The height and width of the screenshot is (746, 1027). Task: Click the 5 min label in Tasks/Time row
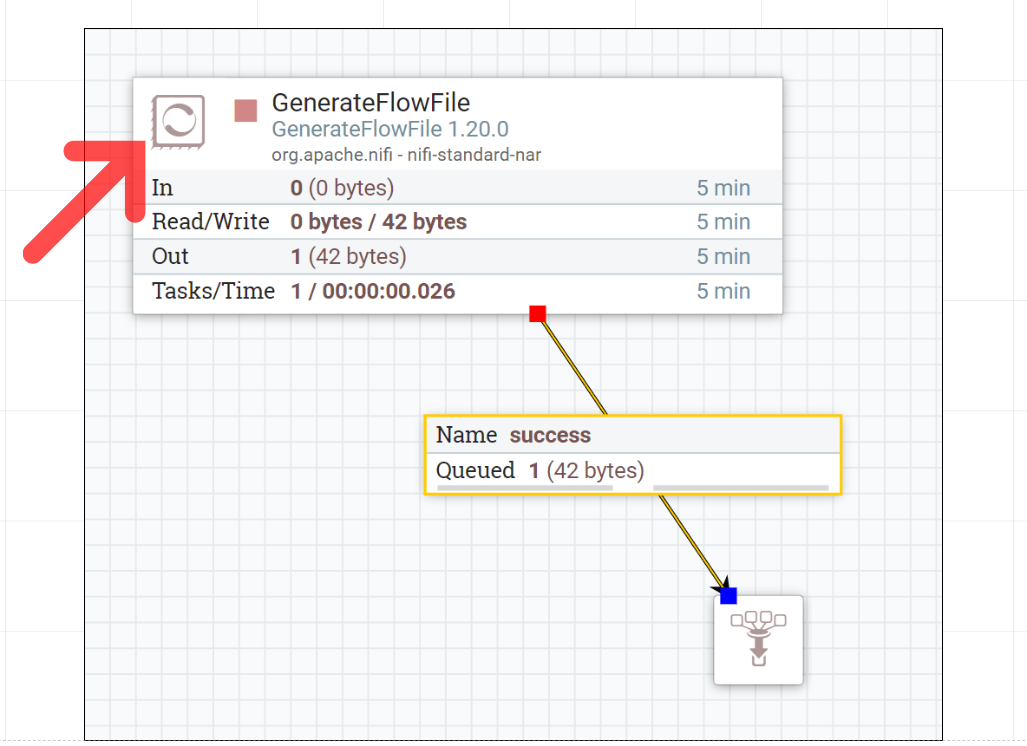coord(723,291)
